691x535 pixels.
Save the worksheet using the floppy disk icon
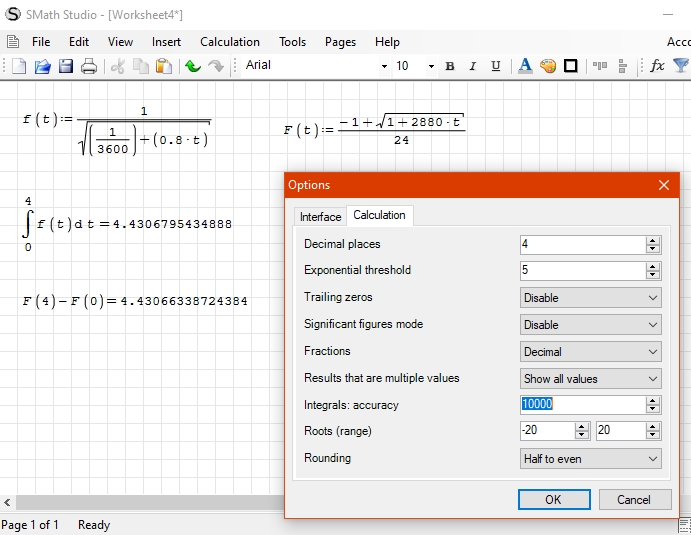[66, 66]
